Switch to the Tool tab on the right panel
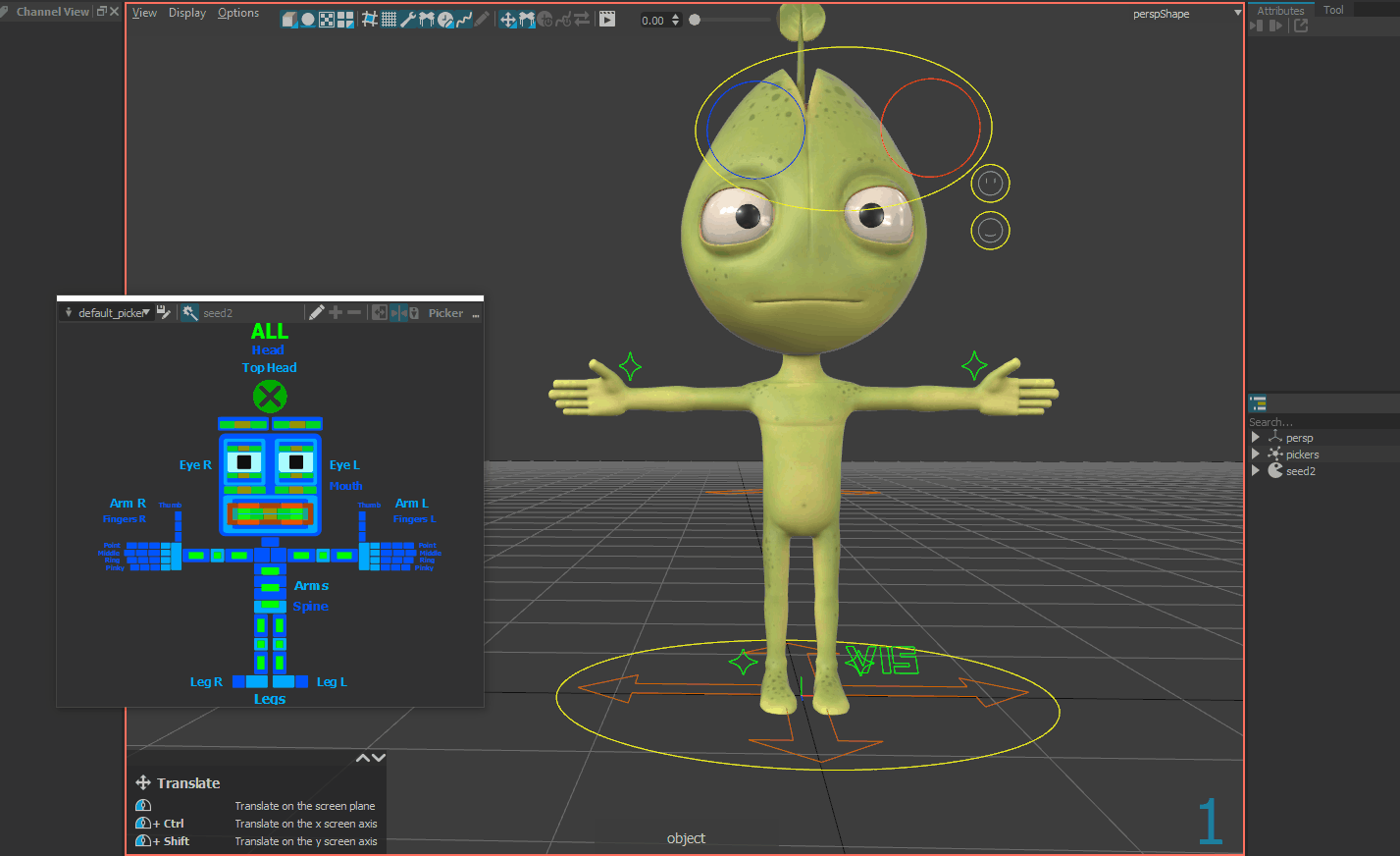Image resolution: width=1400 pixels, height=856 pixels. tap(1332, 9)
